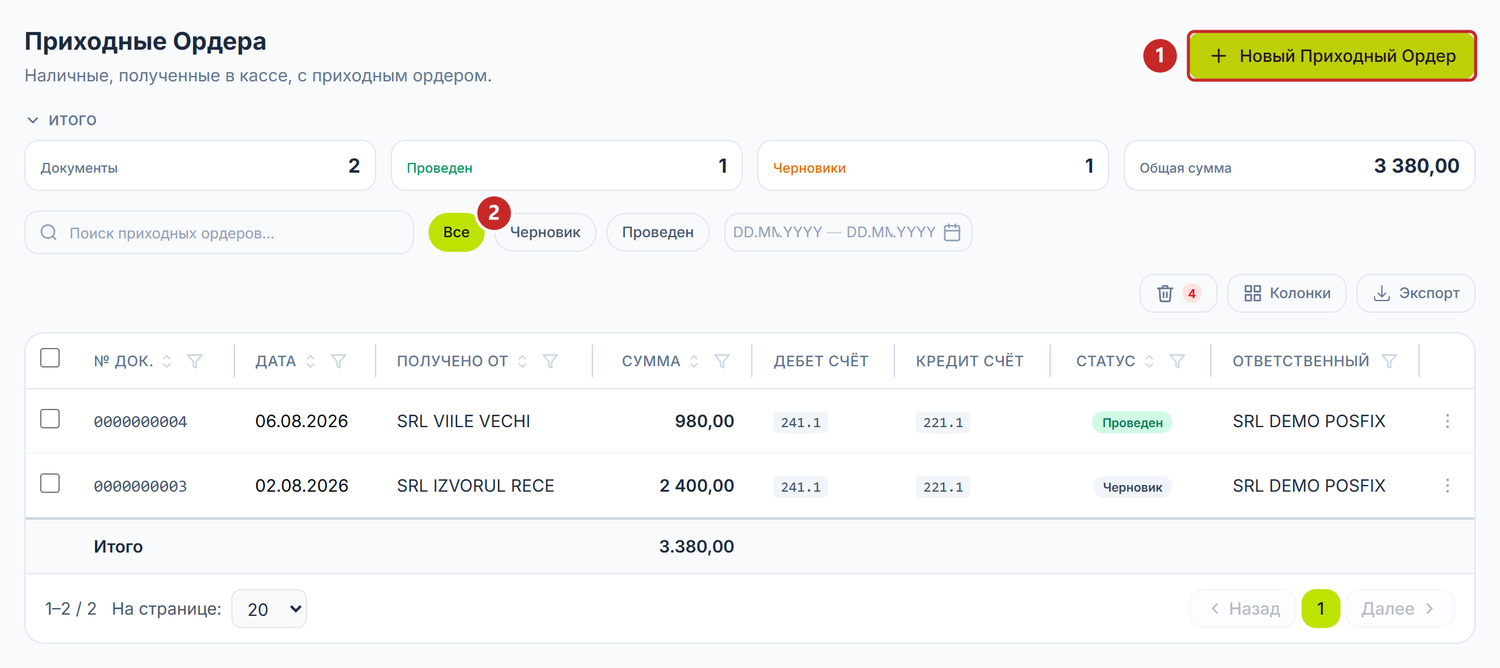This screenshot has height=668, width=1500.
Task: Click filter icon in ДАТА column
Action: pos(338,361)
